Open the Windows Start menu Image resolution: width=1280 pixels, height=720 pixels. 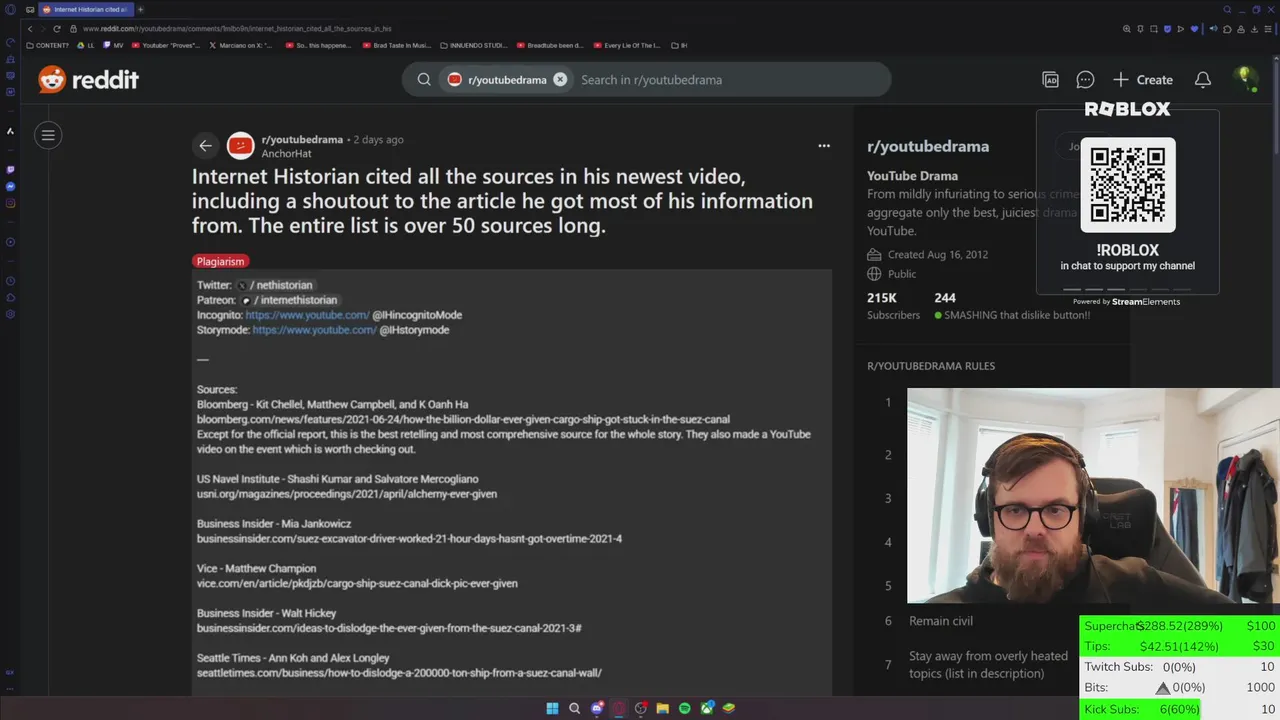pyautogui.click(x=552, y=708)
